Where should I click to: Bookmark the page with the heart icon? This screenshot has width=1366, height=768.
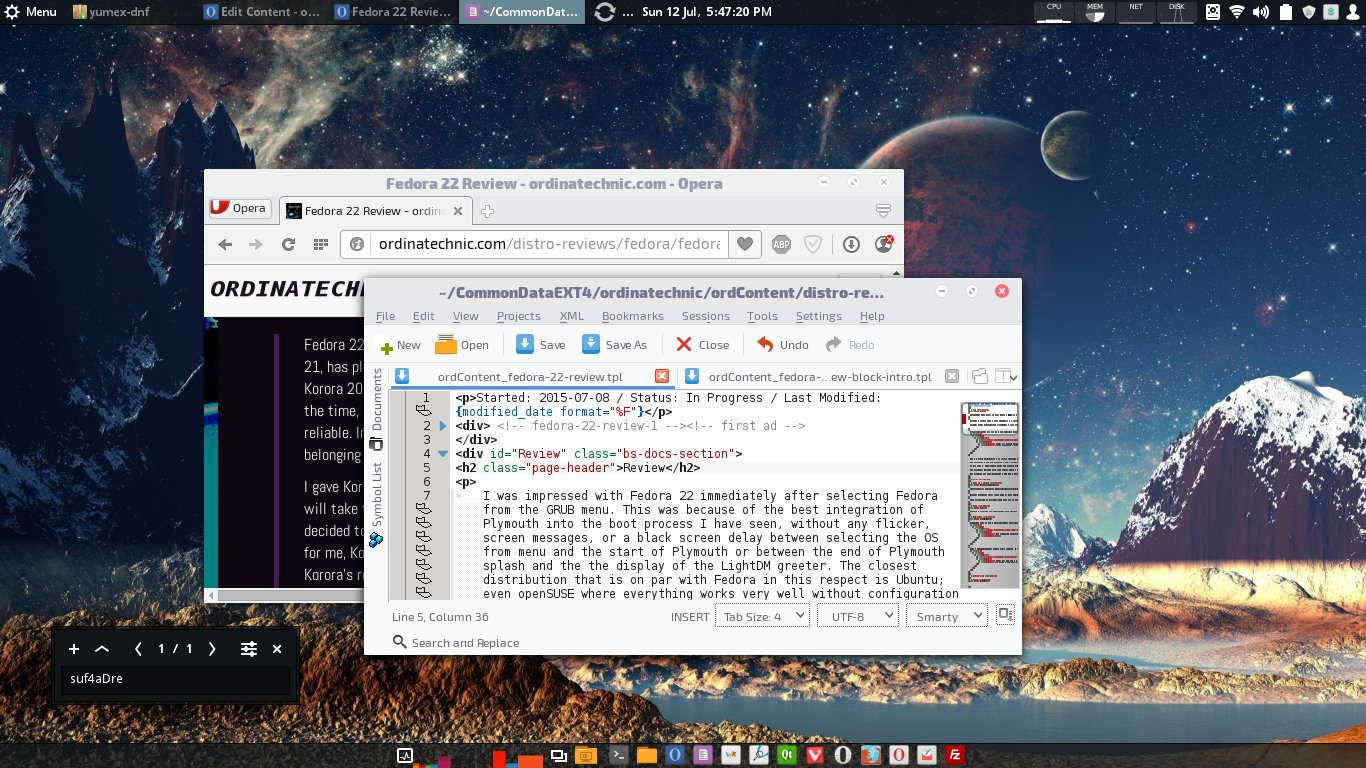[744, 244]
